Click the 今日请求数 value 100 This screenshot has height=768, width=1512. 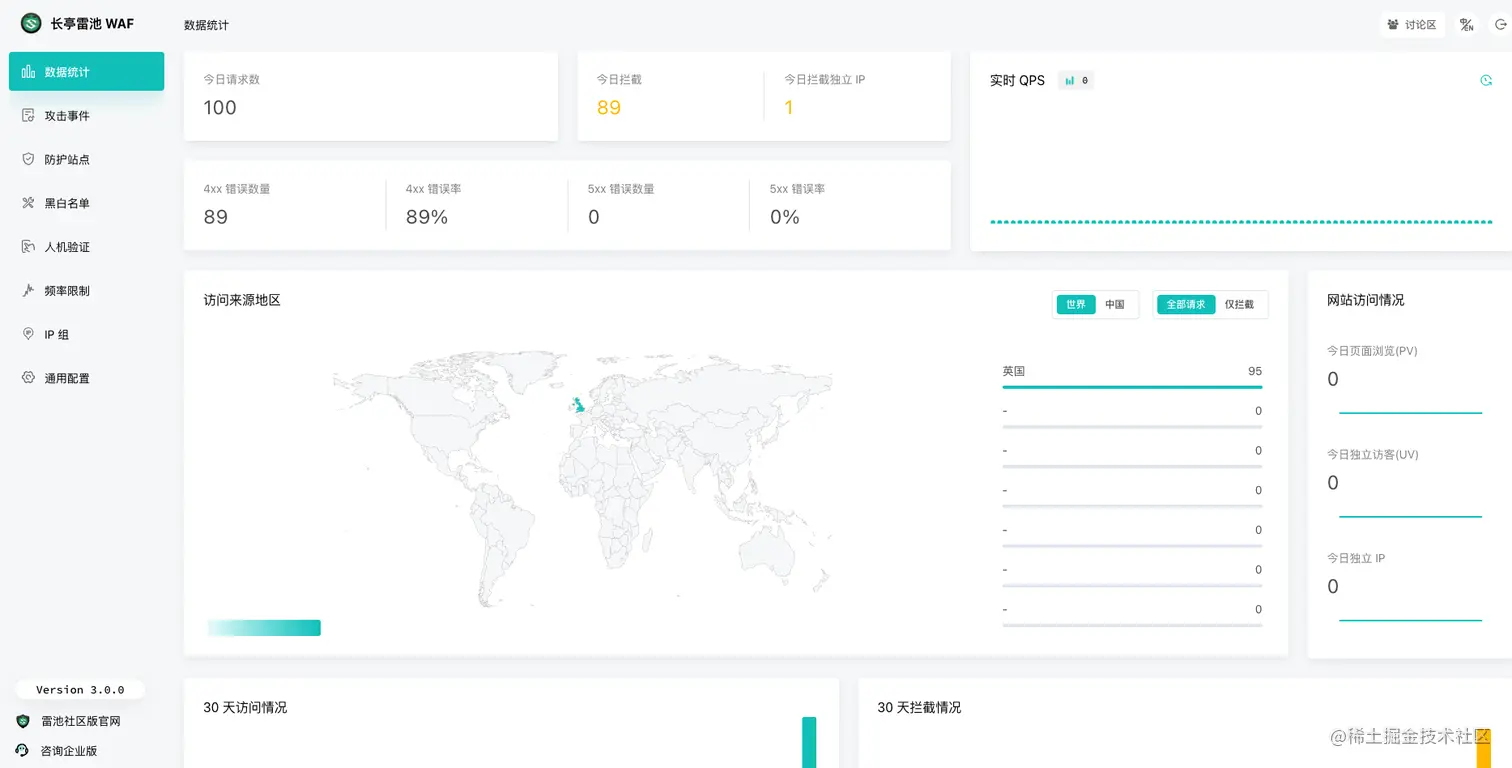(220, 108)
